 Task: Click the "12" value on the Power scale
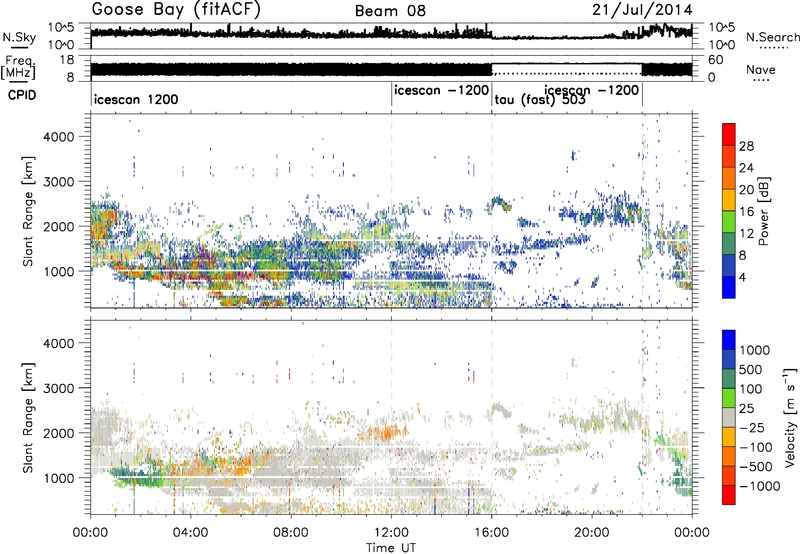[746, 234]
